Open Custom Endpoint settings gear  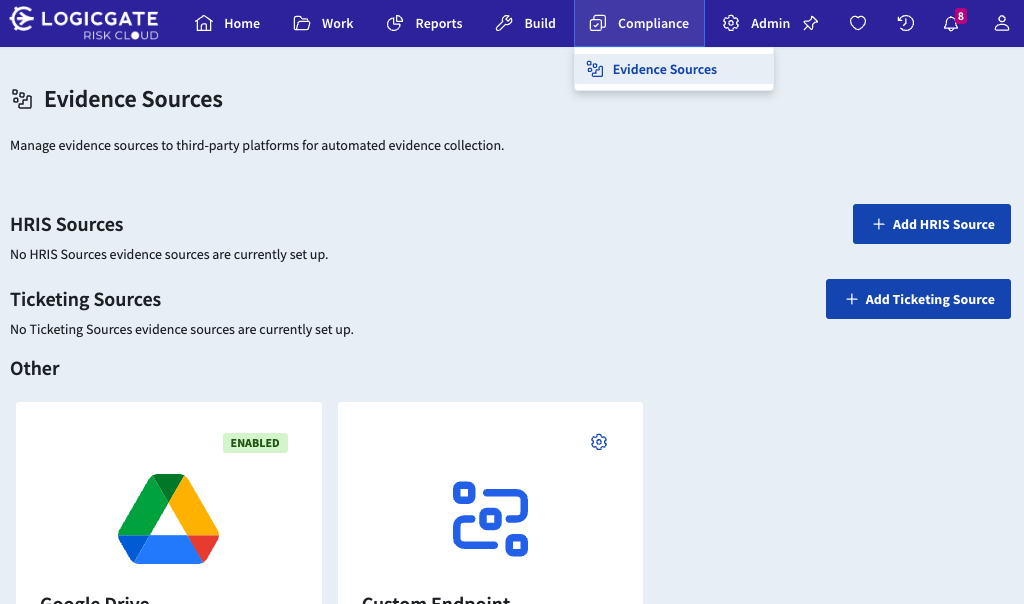coord(599,442)
